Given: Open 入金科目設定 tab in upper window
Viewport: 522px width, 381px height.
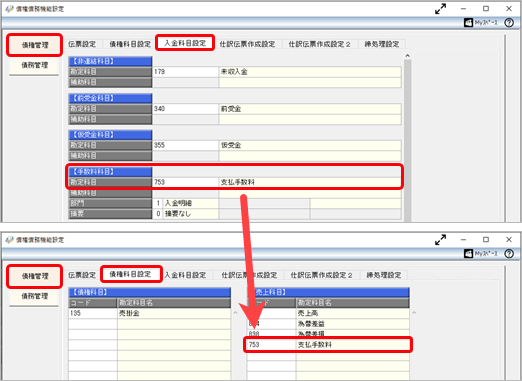Looking at the screenshot, I should [185, 43].
